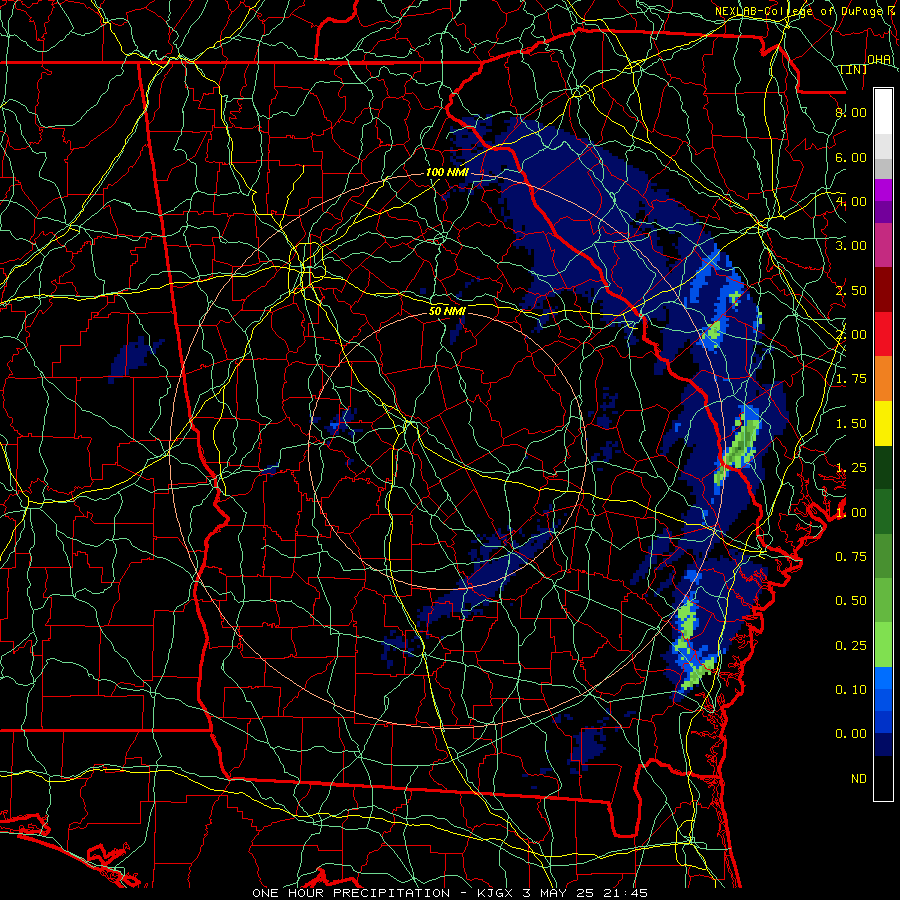Select the black ND swatch at legend bottom
The width and height of the screenshot is (900, 900).
click(x=883, y=778)
